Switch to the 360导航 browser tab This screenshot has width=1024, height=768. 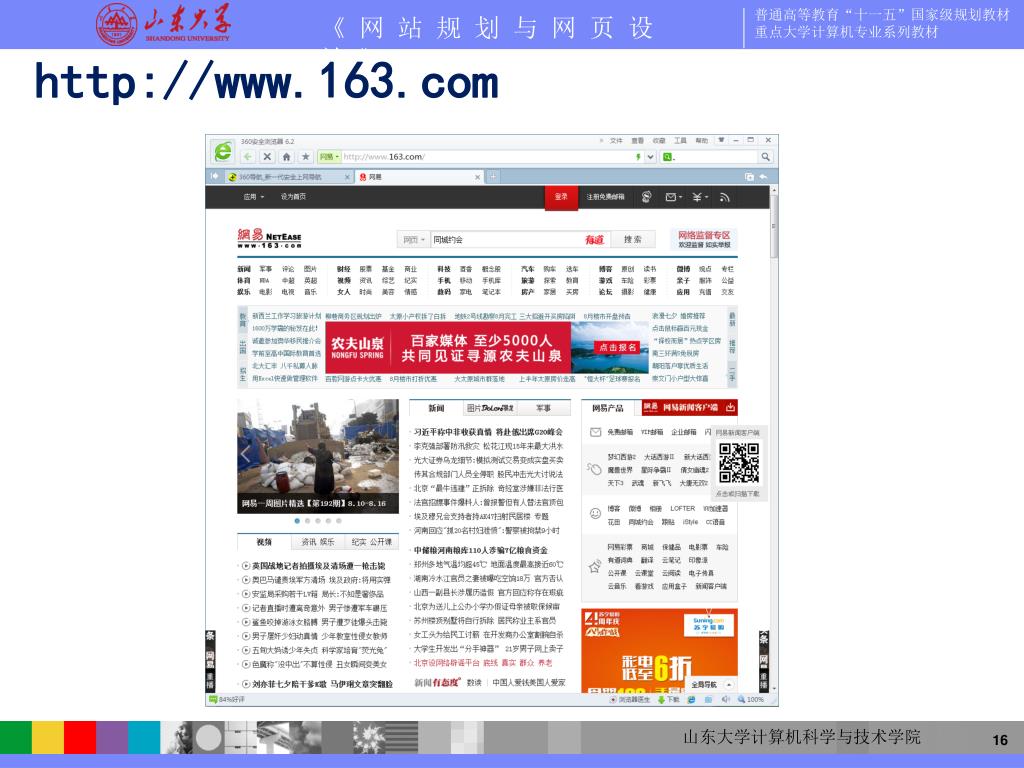[x=288, y=177]
